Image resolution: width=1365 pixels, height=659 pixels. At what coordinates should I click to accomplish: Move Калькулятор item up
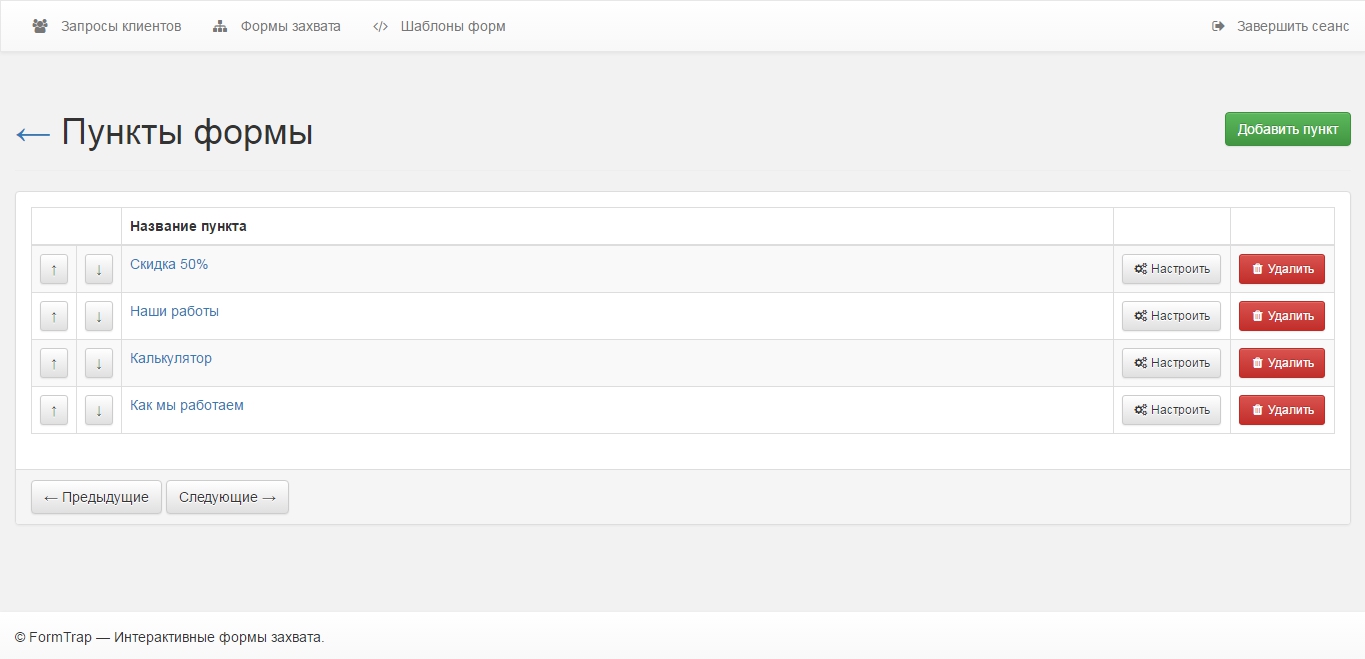click(54, 363)
